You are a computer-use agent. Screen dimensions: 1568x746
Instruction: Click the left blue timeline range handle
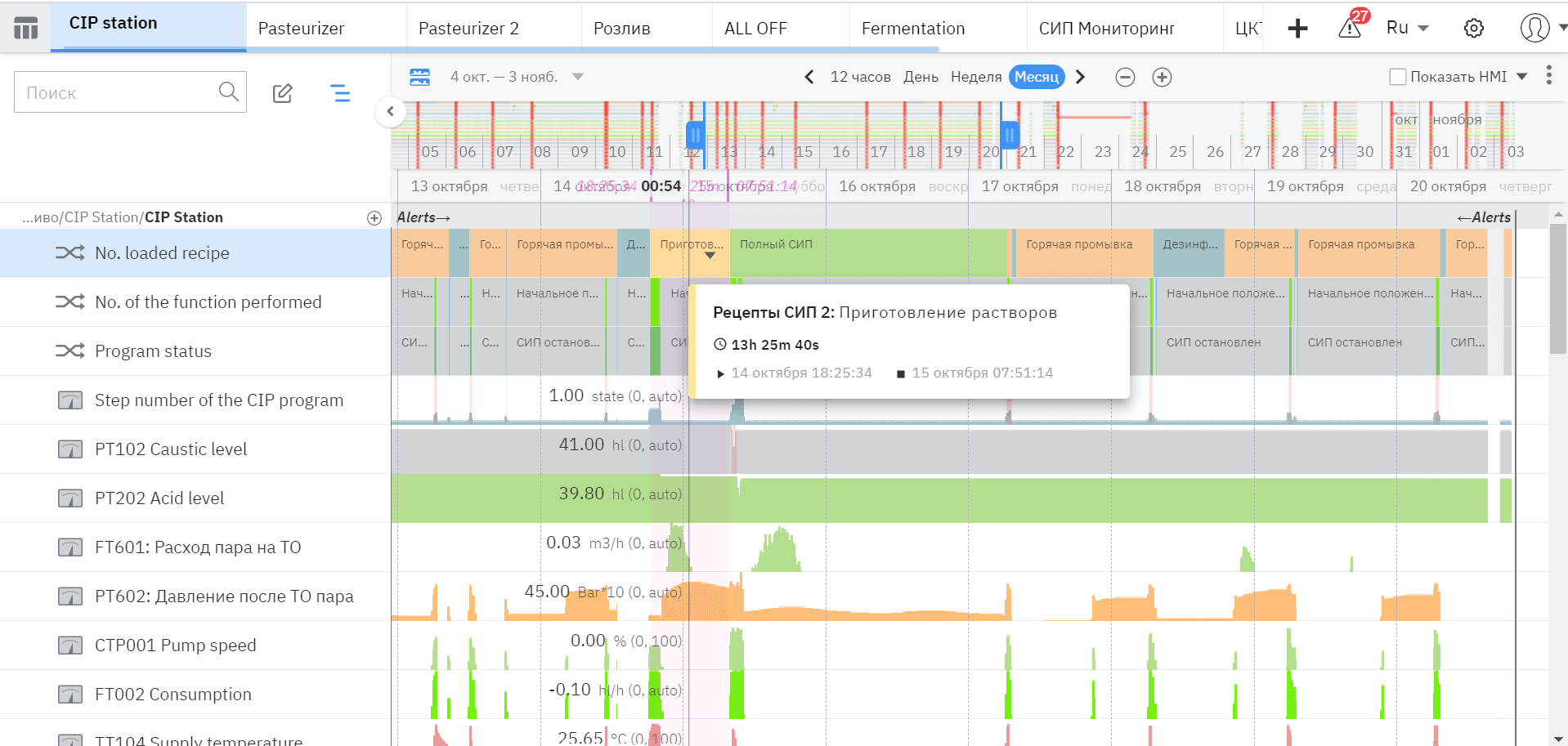coord(695,134)
